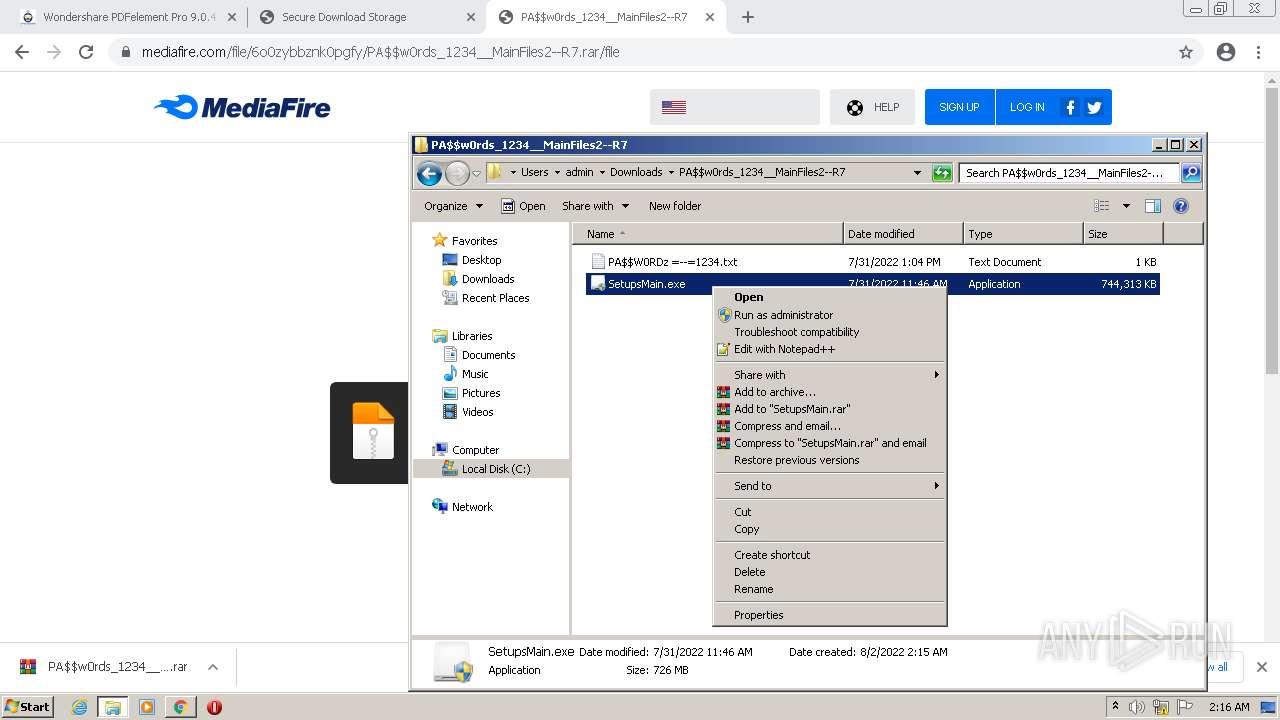Select Edit with Notepad++
Image resolution: width=1280 pixels, height=720 pixels.
830,349
